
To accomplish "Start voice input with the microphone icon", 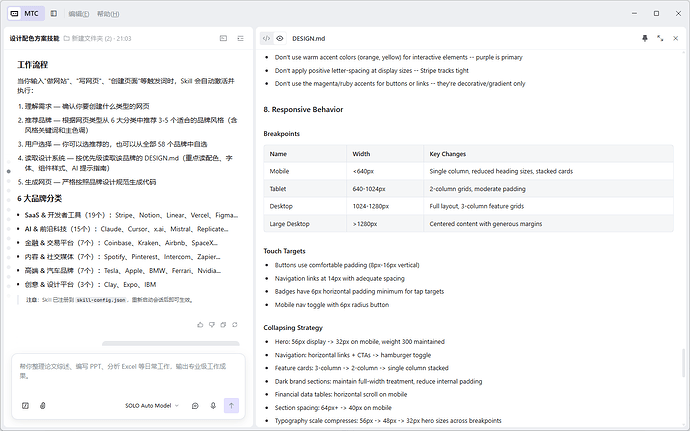I will tap(213, 405).
